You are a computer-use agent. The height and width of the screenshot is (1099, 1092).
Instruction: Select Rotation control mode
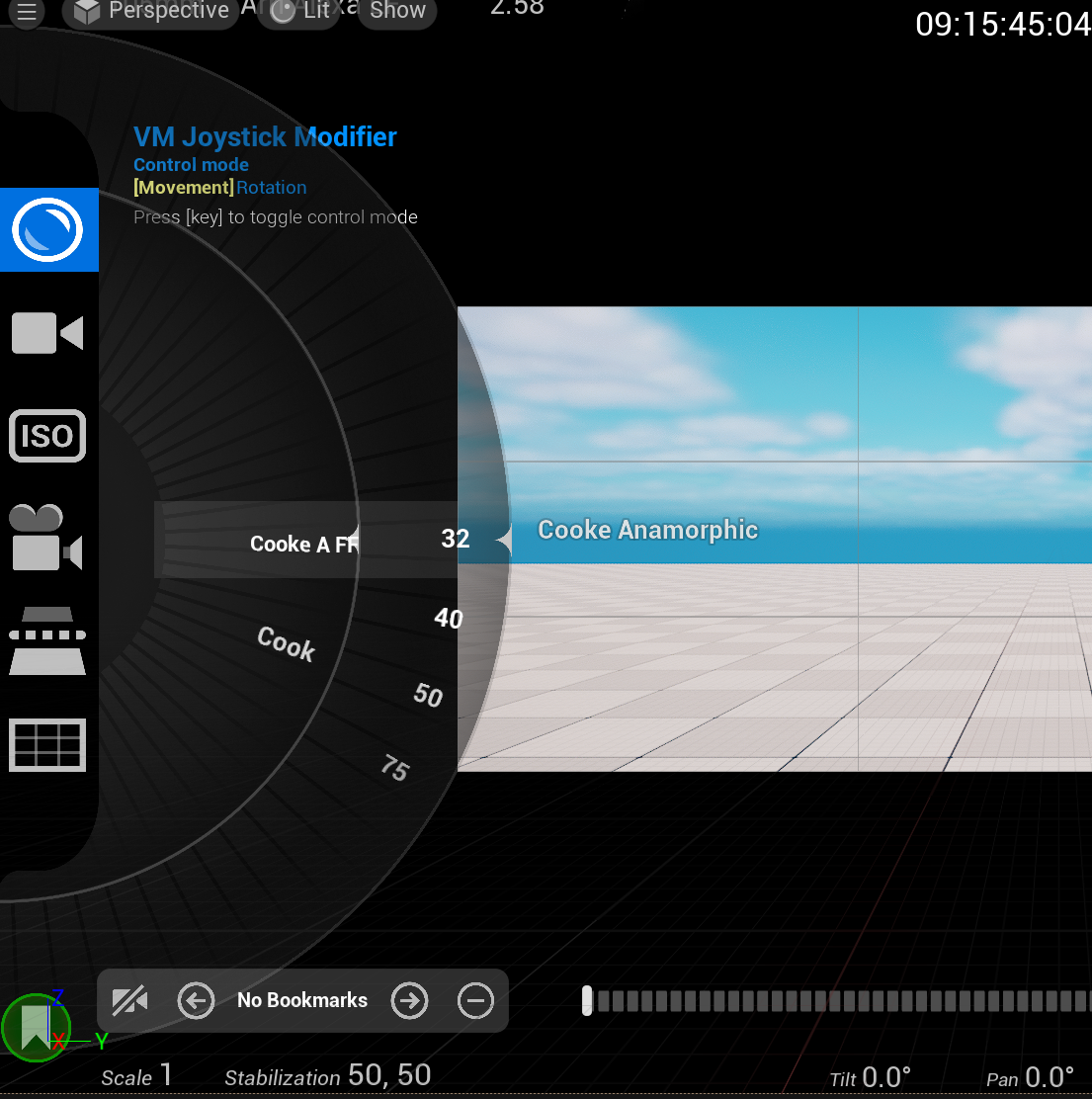271,188
